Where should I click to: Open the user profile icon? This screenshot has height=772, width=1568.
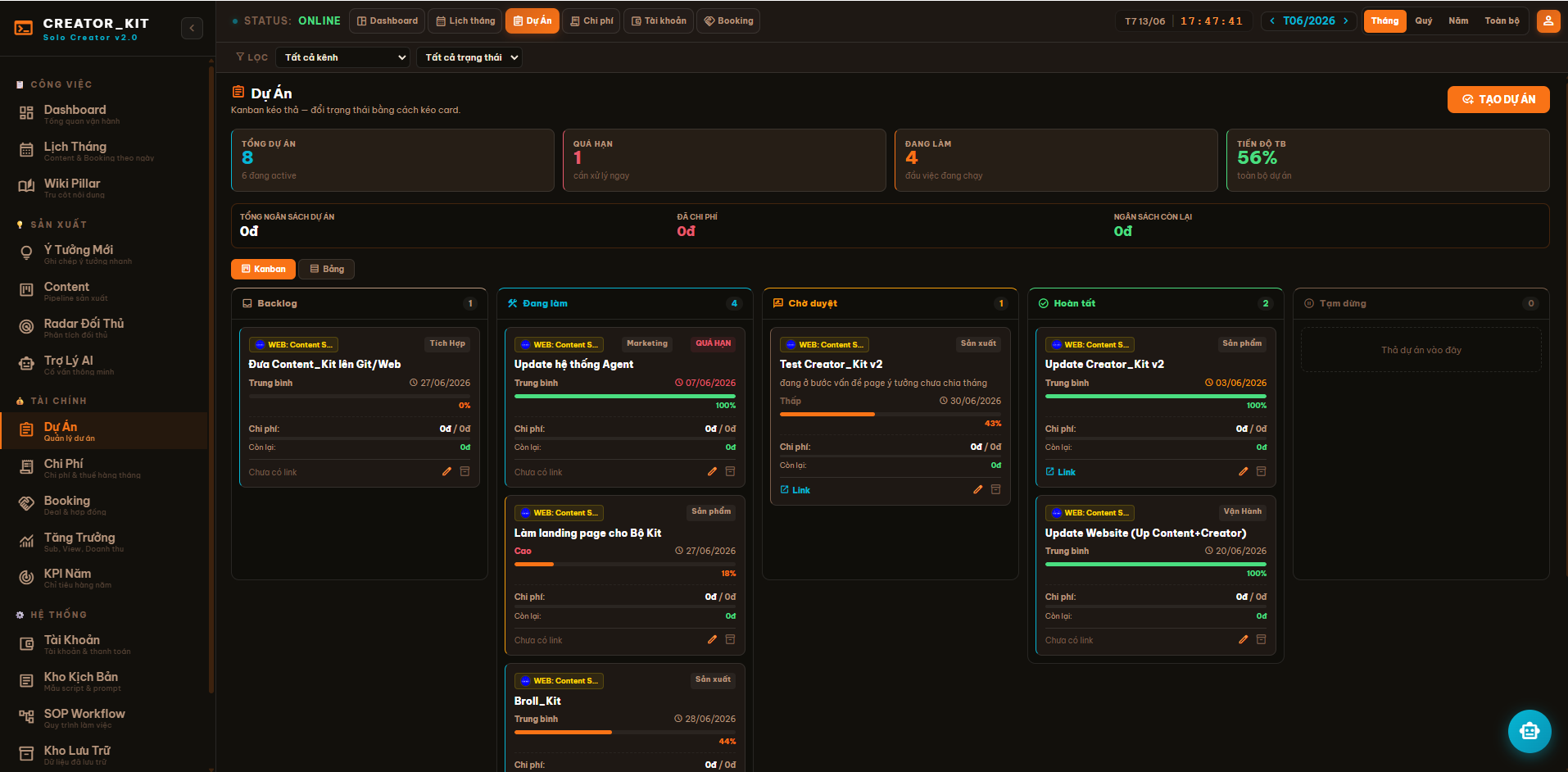1548,21
